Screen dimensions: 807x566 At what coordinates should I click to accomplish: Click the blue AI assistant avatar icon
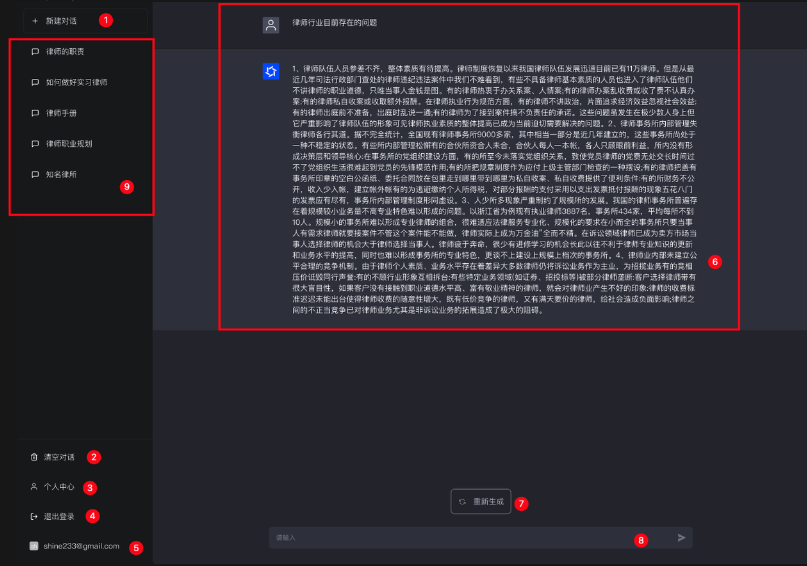[x=270, y=71]
